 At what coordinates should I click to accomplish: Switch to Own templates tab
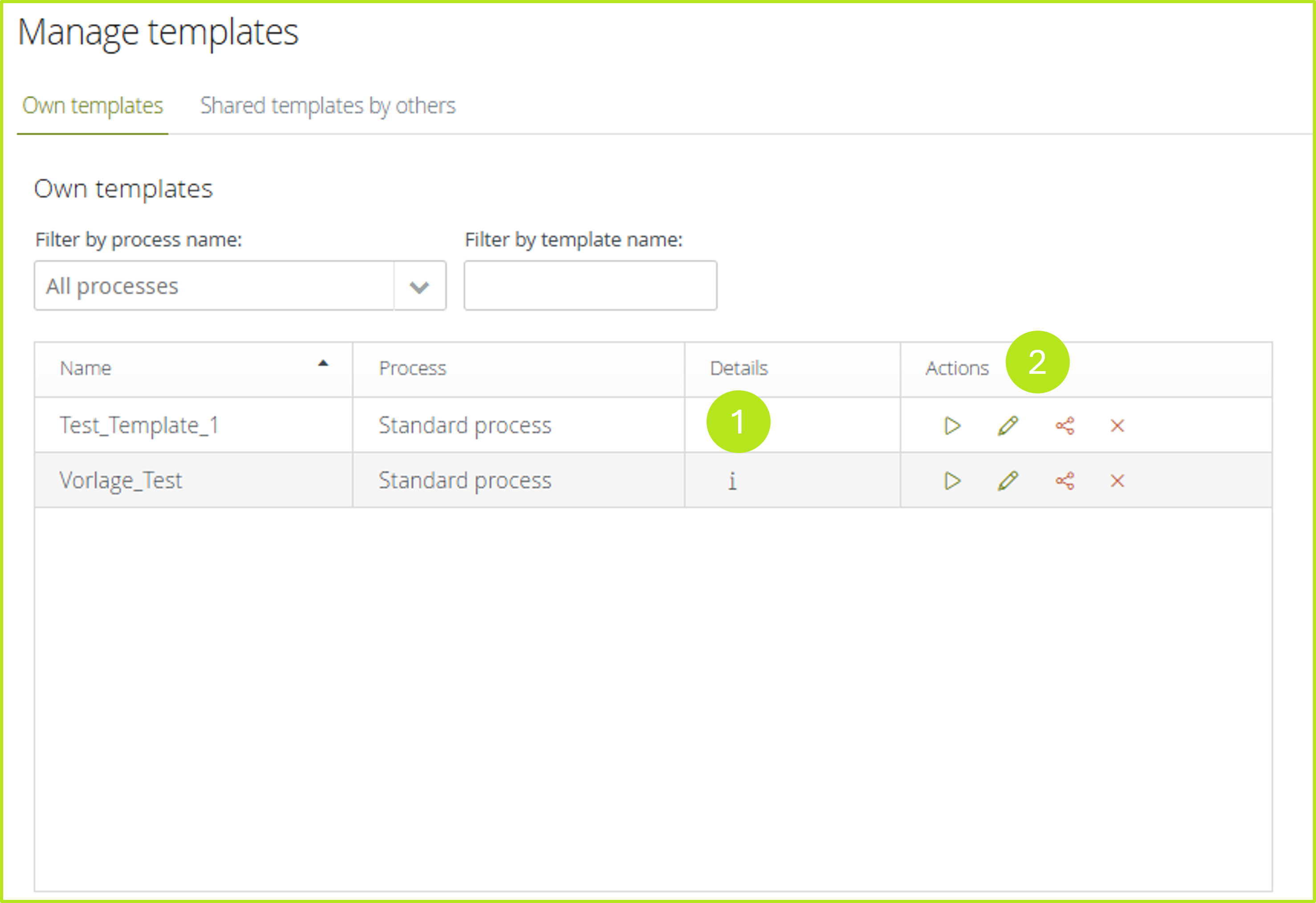92,106
